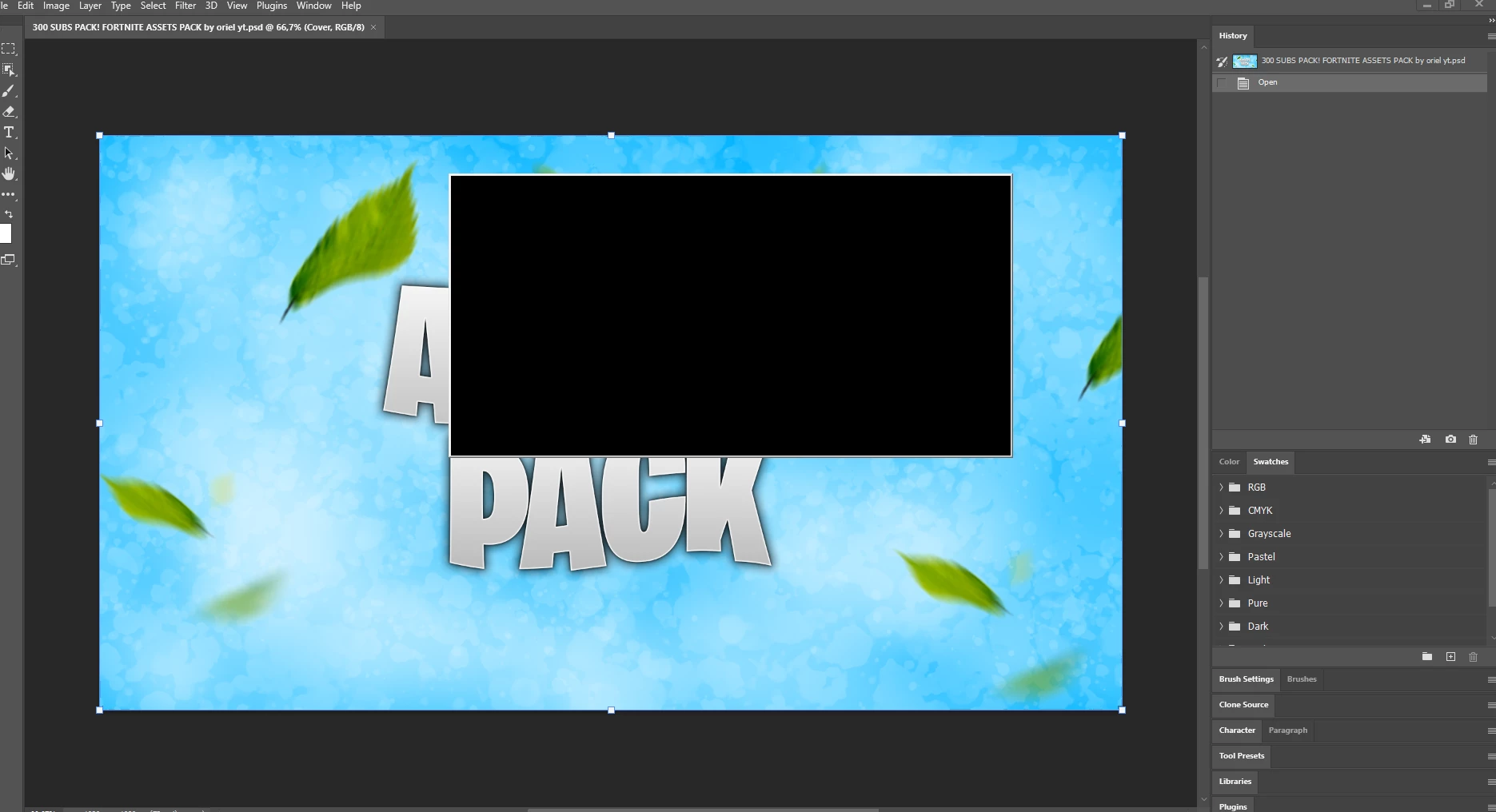The image size is (1496, 812).
Task: Expand the Grayscale swatch group
Action: 1221,533
